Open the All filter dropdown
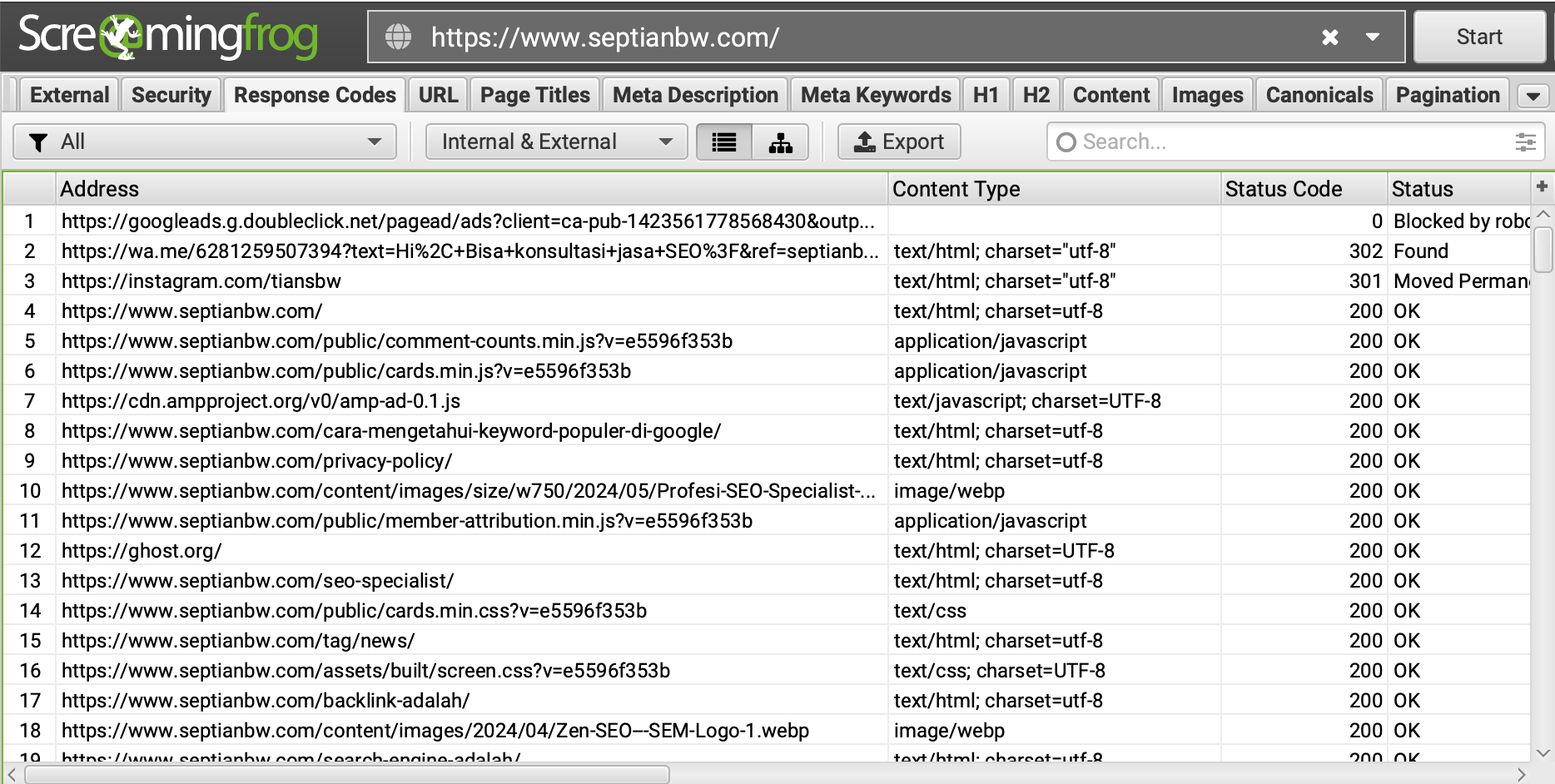 pos(205,141)
